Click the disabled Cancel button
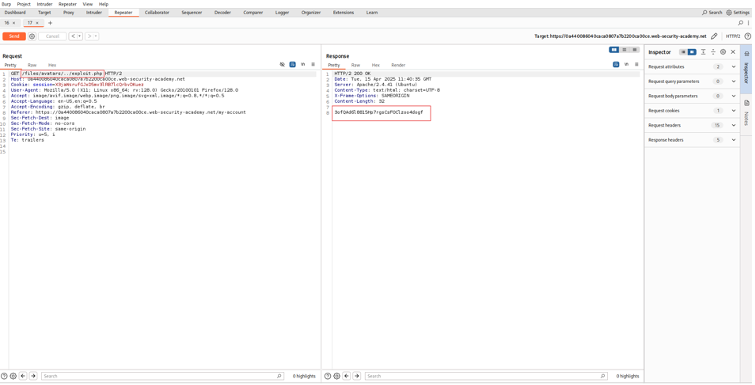Image resolution: width=755 pixels, height=385 pixels. point(52,36)
